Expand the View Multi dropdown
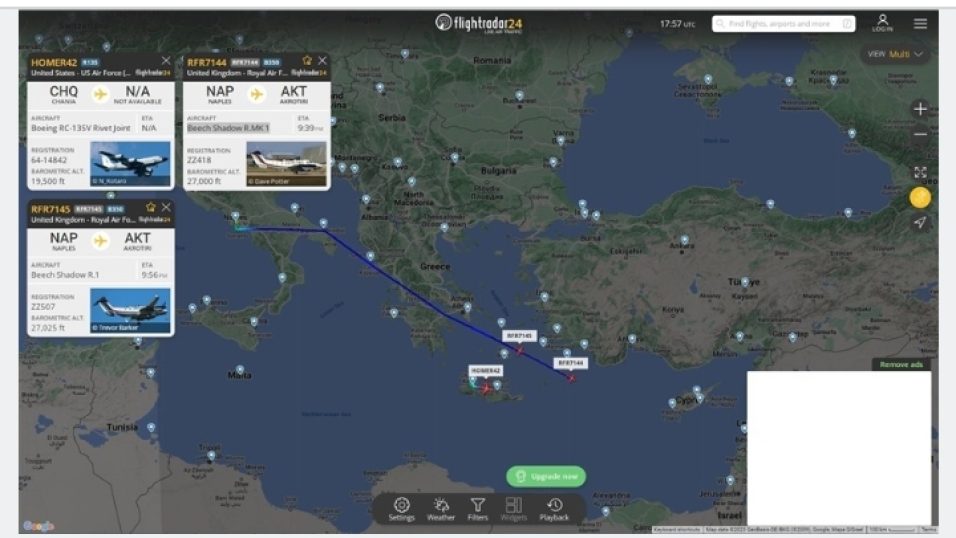The image size is (956, 538). [x=894, y=54]
